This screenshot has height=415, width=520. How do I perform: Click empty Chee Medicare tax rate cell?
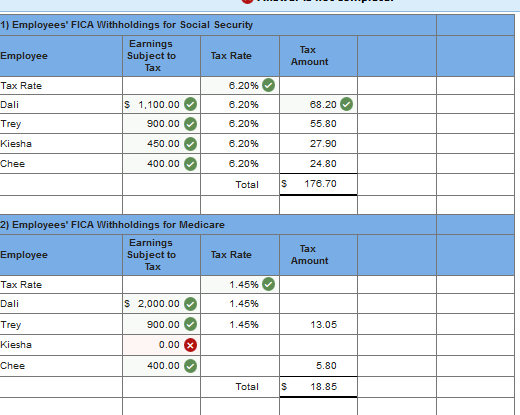tap(240, 366)
